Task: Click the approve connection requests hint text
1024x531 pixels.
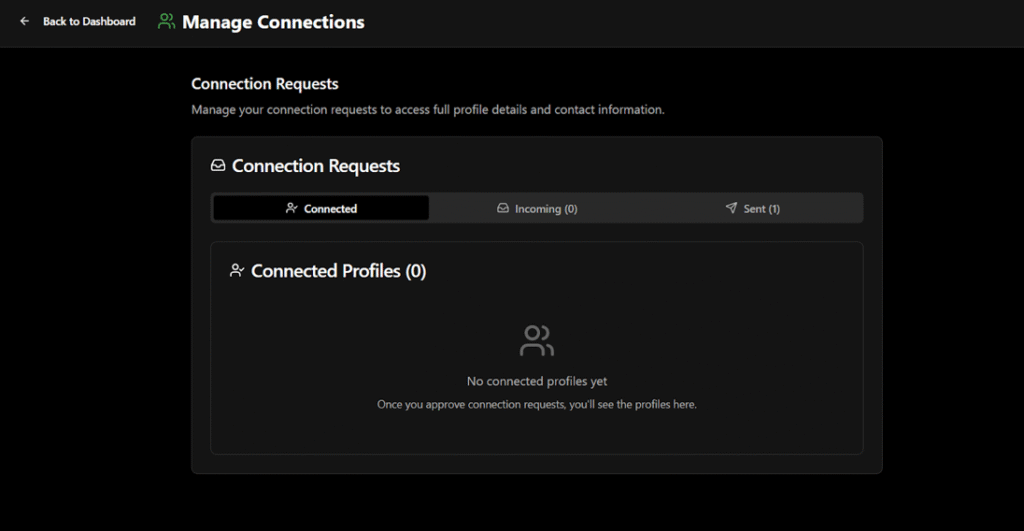Action: click(x=537, y=405)
